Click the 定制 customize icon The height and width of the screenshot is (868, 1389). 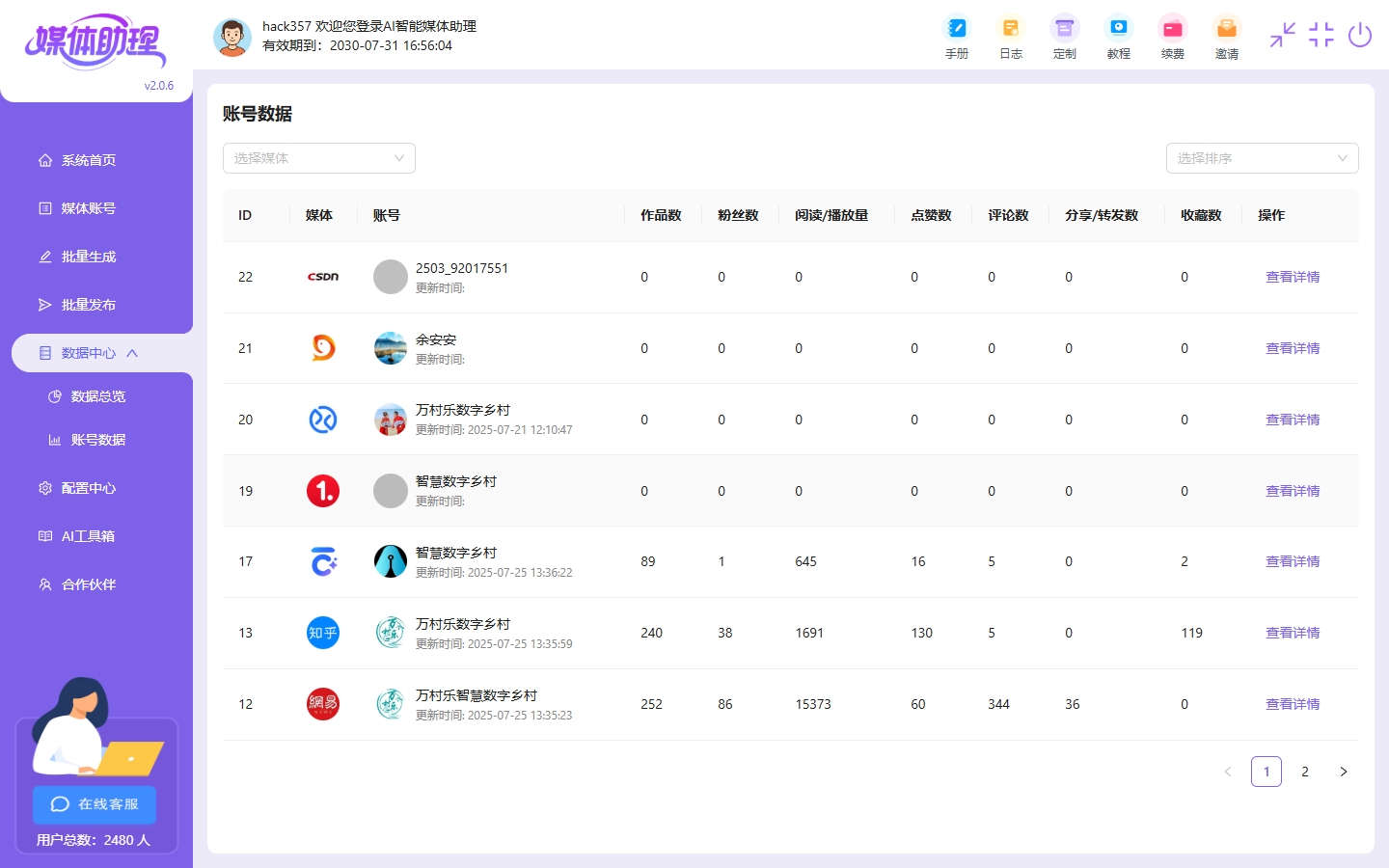[1064, 29]
